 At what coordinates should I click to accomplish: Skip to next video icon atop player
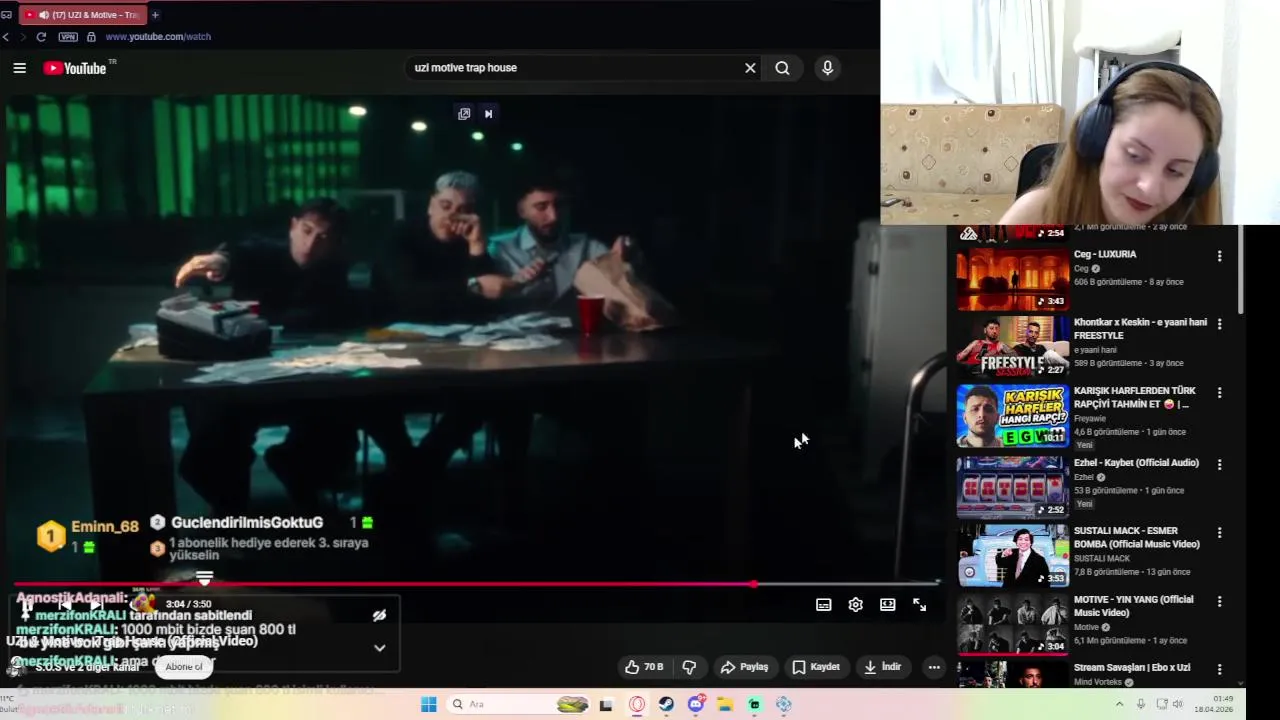coord(488,114)
